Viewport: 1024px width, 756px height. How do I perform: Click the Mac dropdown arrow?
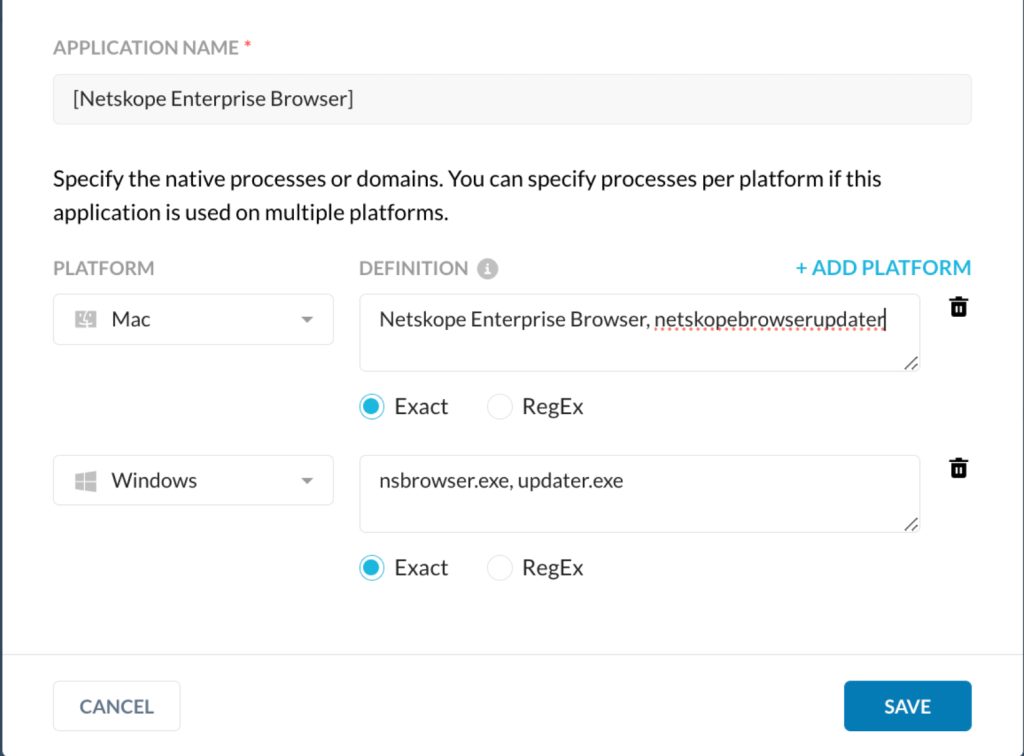coord(307,319)
